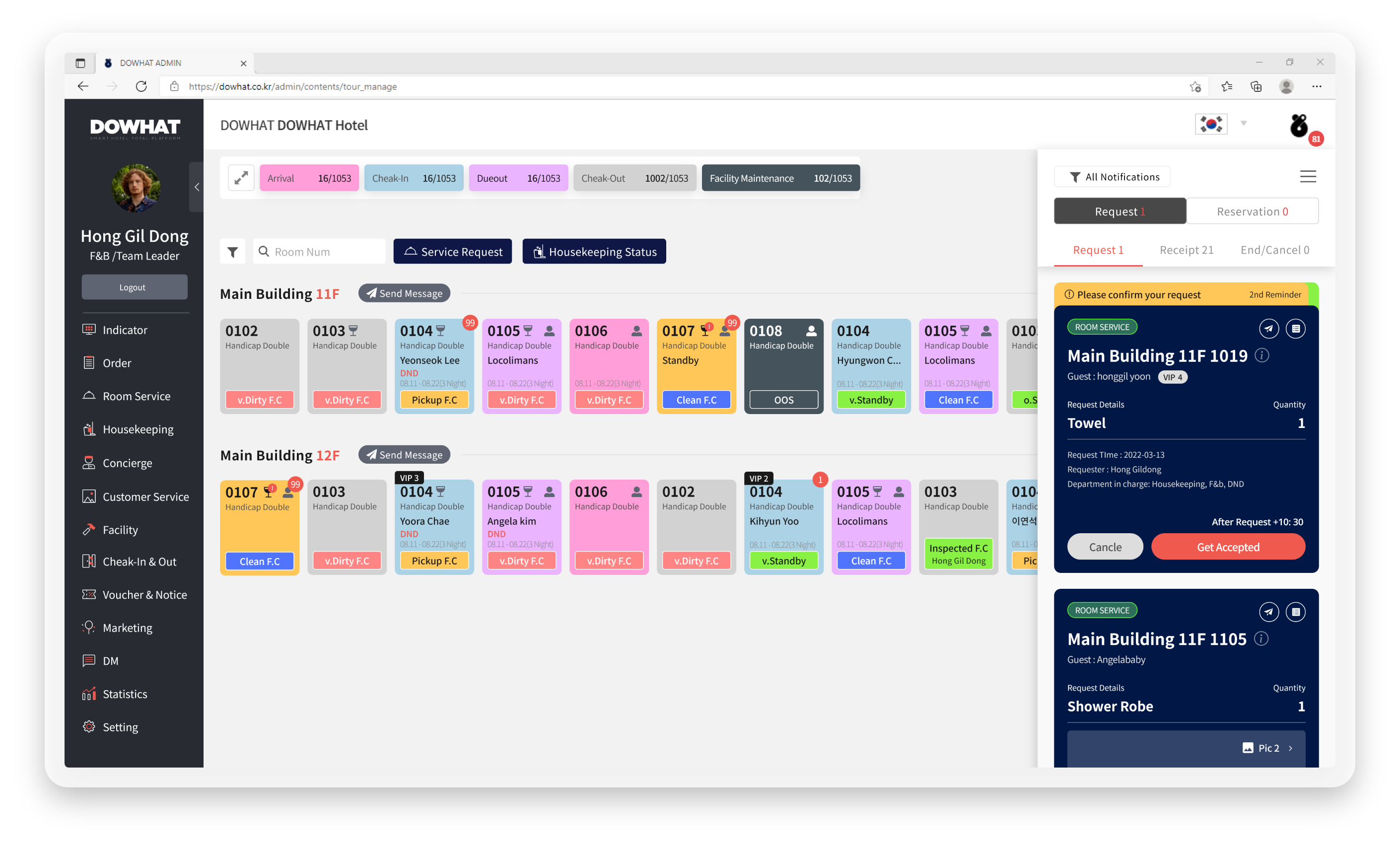Open Statistics in the sidebar
1400x844 pixels.
pos(125,694)
